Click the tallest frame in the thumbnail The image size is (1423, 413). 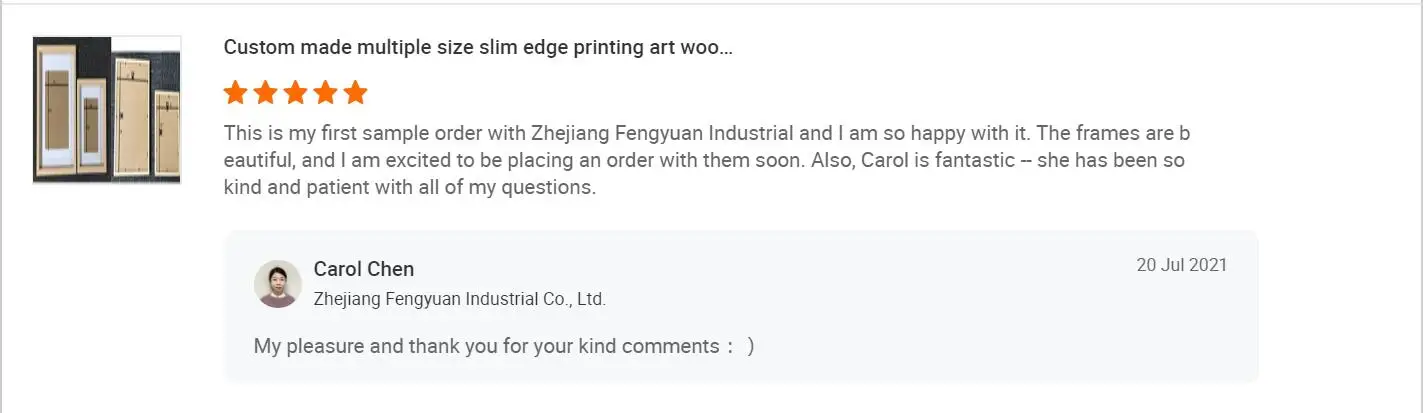pos(56,108)
